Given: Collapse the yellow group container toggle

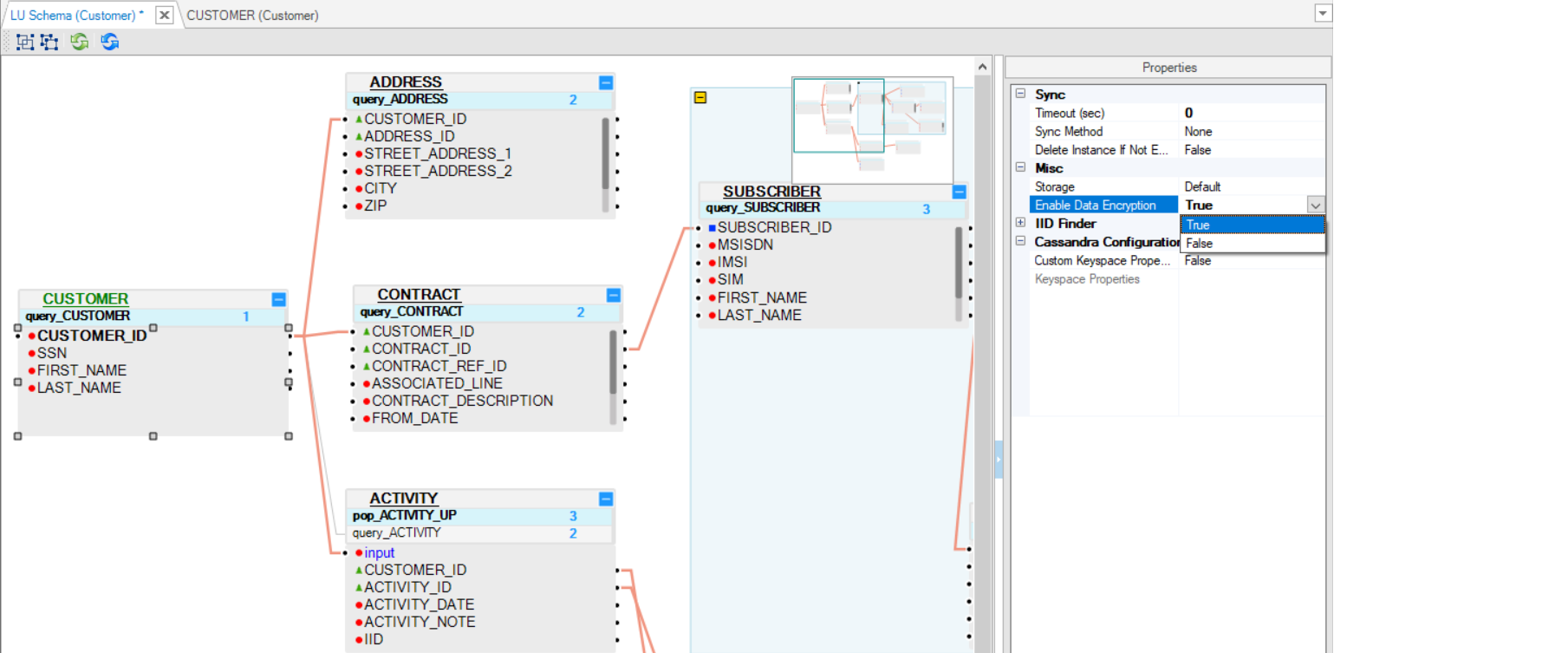Looking at the screenshot, I should 700,98.
